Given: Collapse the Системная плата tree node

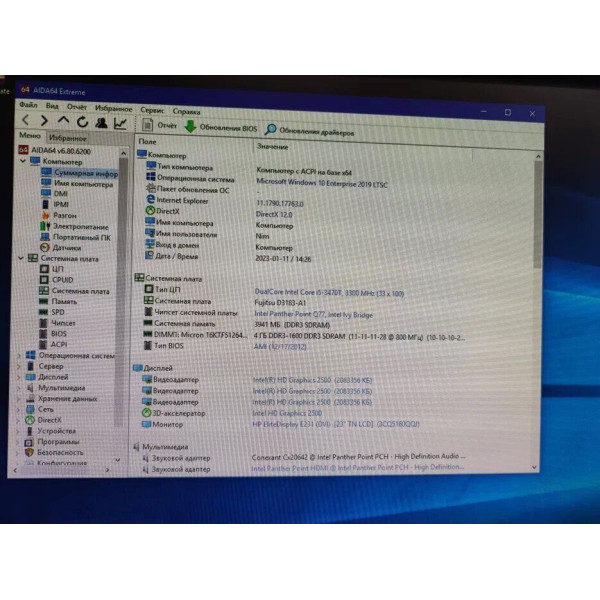Looking at the screenshot, I should (21, 258).
